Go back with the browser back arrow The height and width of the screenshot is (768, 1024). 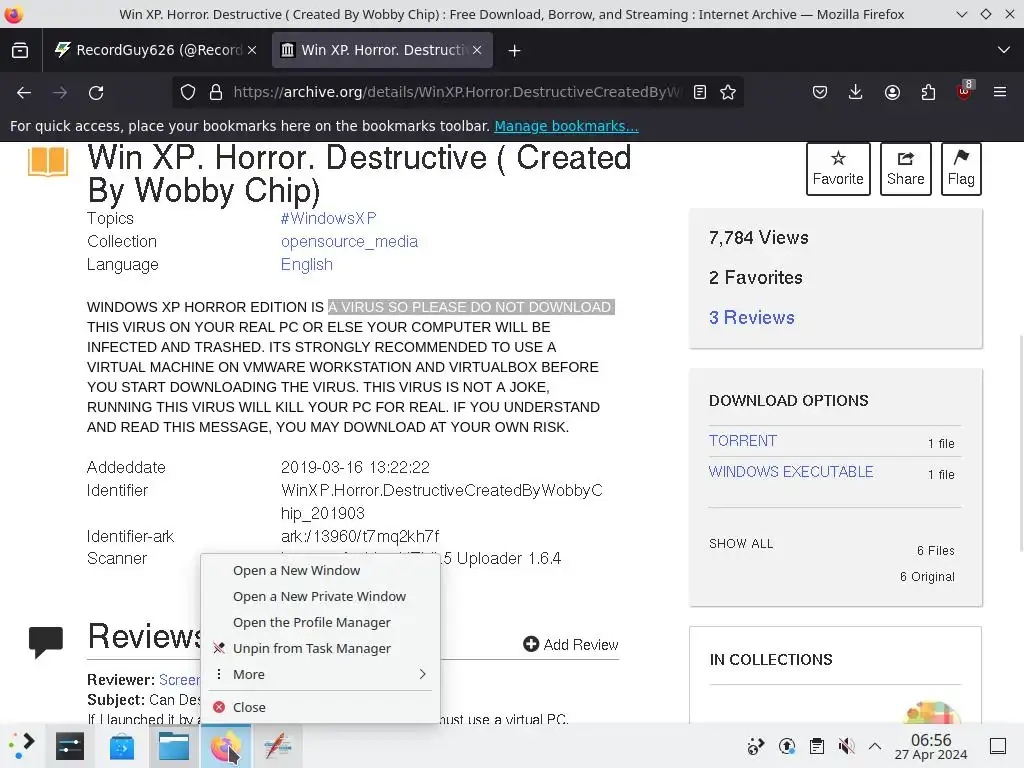tap(24, 93)
